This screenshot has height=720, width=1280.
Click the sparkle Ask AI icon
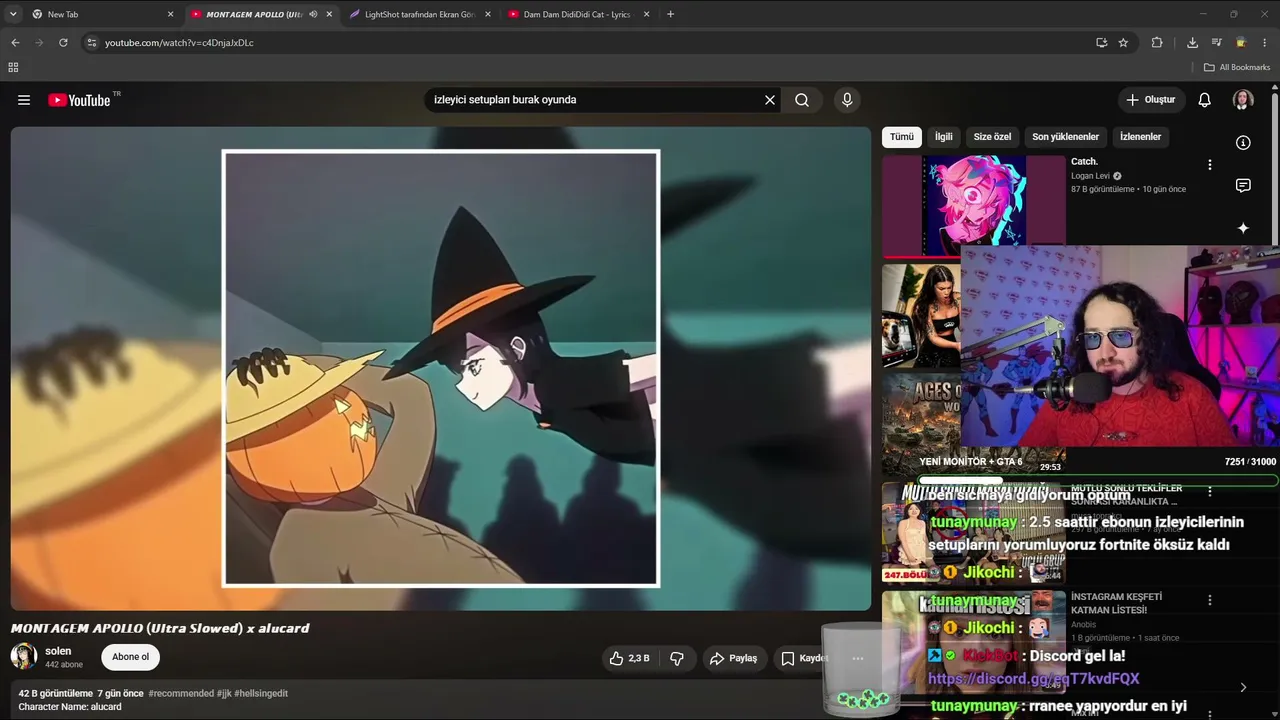pyautogui.click(x=1243, y=228)
